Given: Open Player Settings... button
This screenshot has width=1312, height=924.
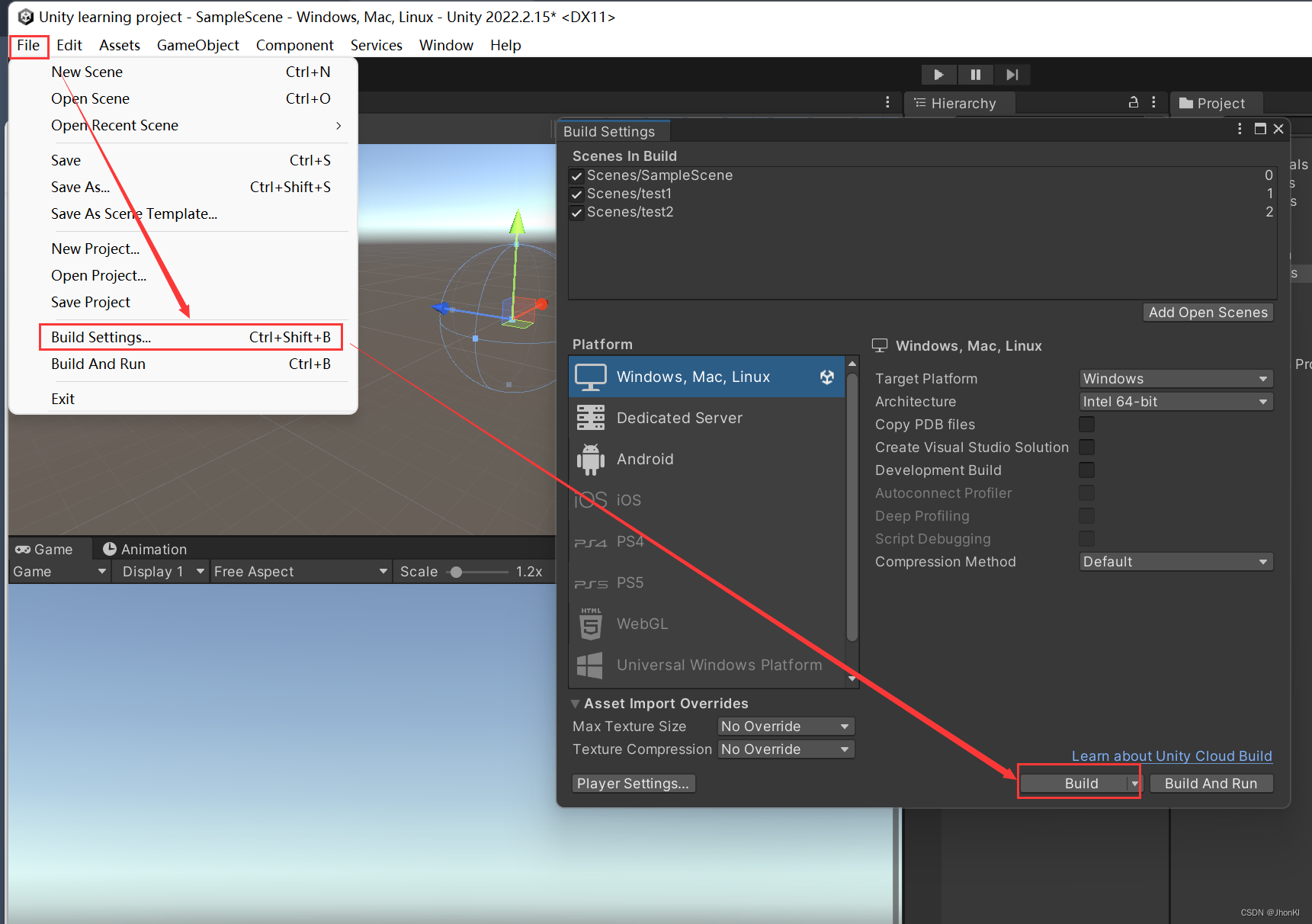Looking at the screenshot, I should (633, 784).
